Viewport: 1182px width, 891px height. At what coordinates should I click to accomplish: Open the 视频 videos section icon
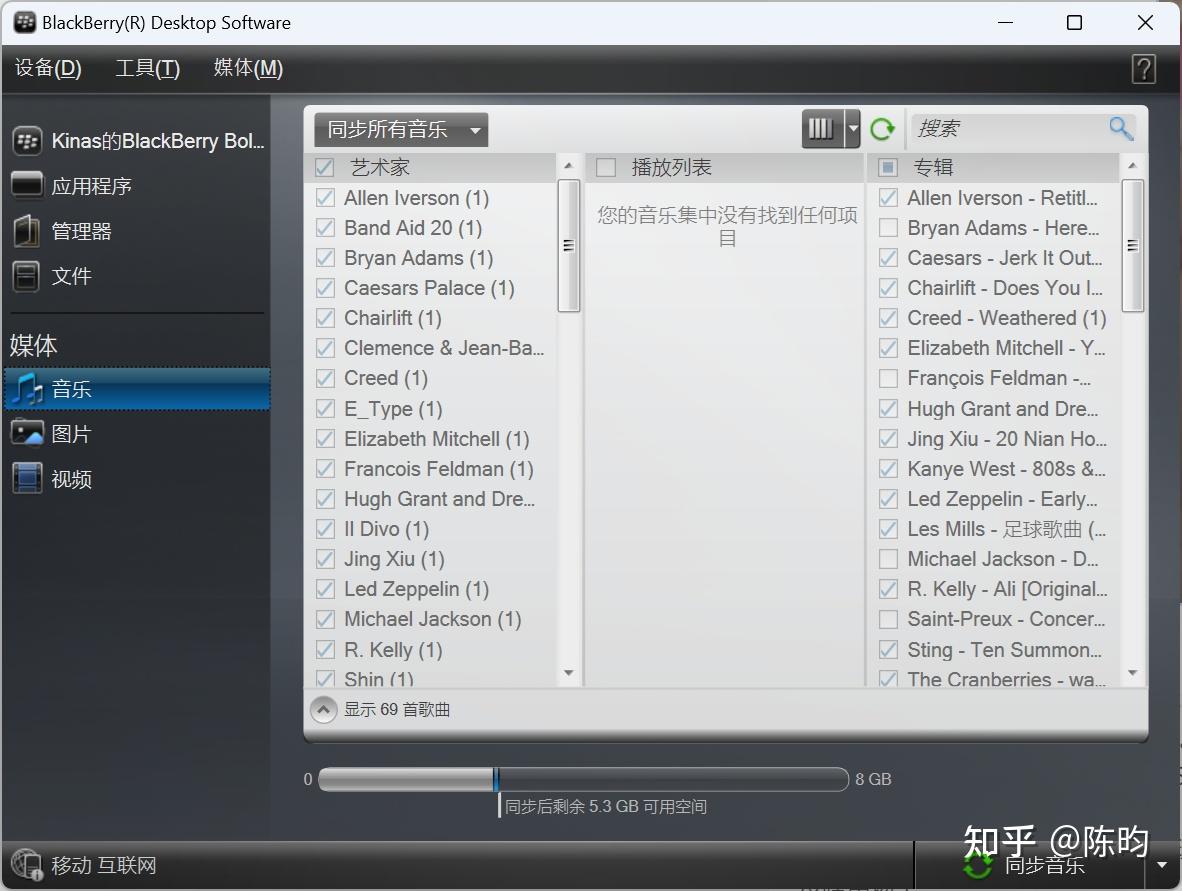27,478
